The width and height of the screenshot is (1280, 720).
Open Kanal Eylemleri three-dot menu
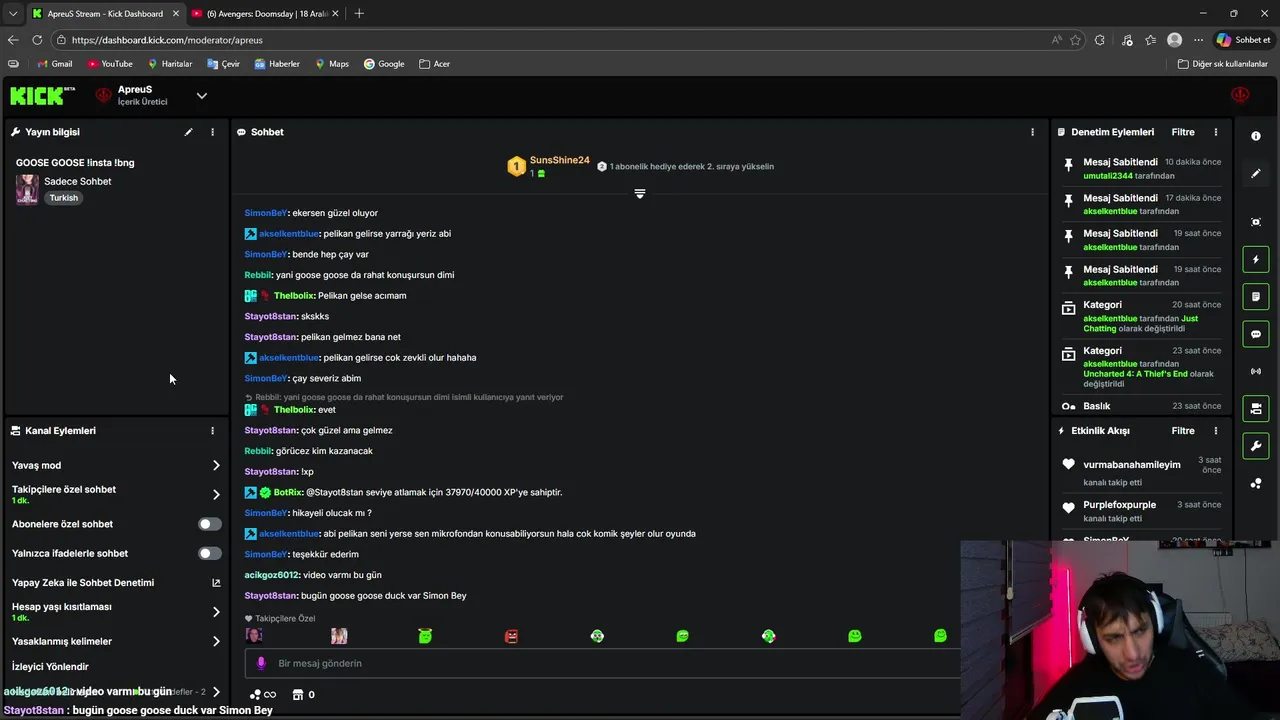click(212, 431)
